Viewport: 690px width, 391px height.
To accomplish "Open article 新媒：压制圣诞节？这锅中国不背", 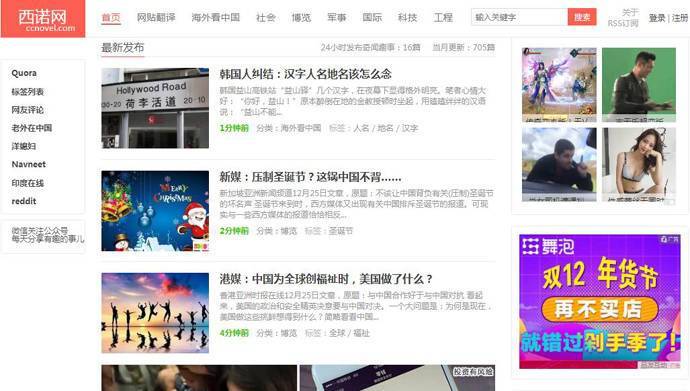I will pyautogui.click(x=310, y=177).
